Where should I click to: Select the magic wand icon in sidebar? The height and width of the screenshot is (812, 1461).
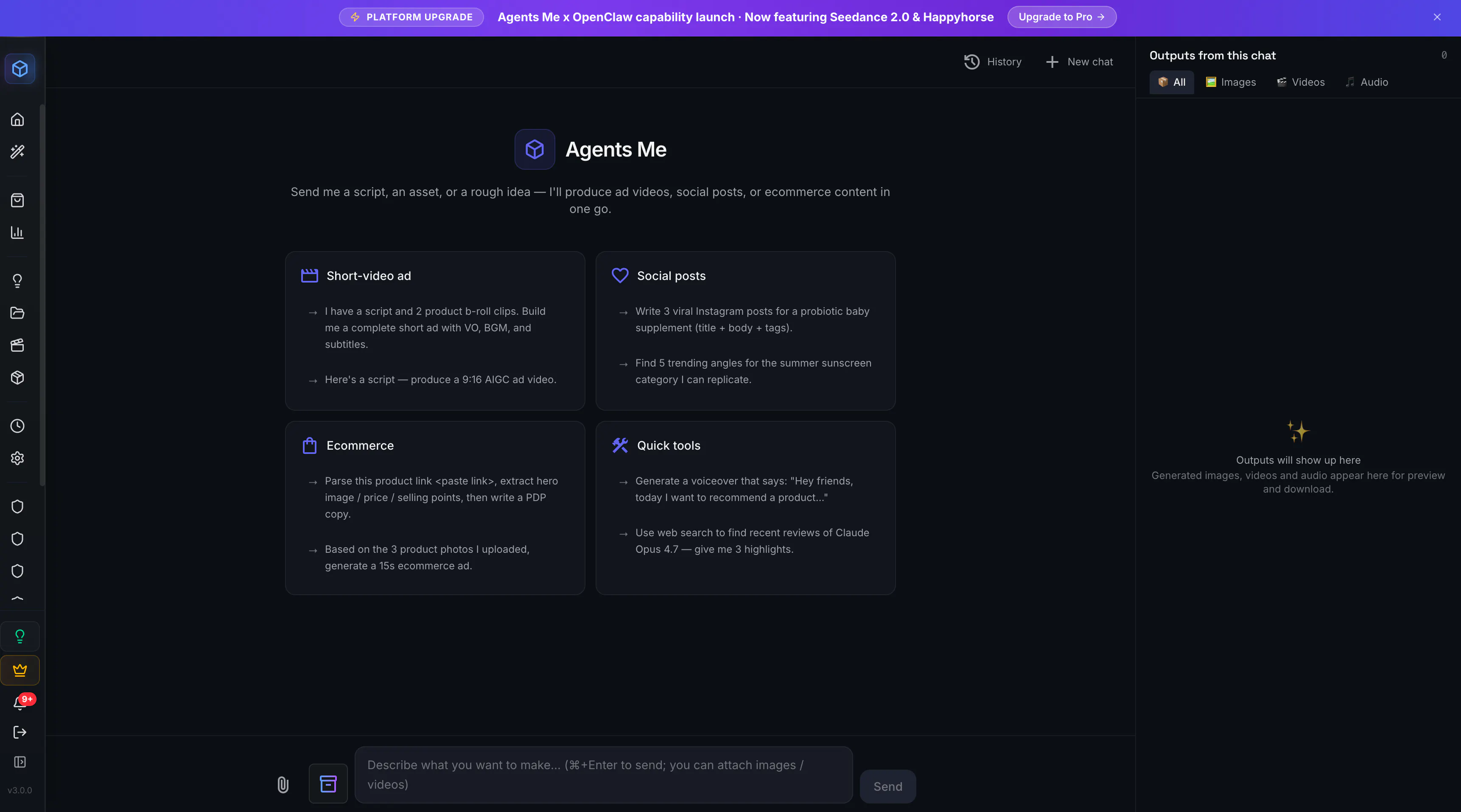tap(17, 151)
